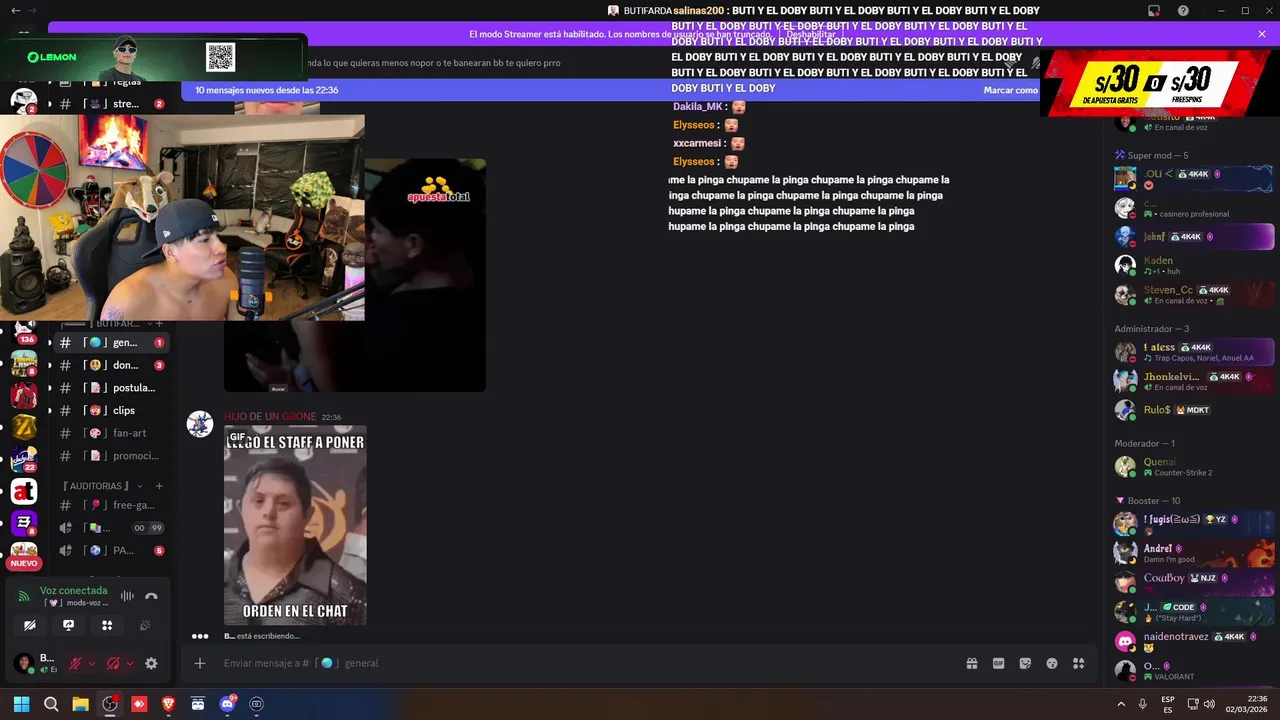Click the NUEVO unread indicator pill
Viewport: 1280px width, 720px height.
coord(24,563)
